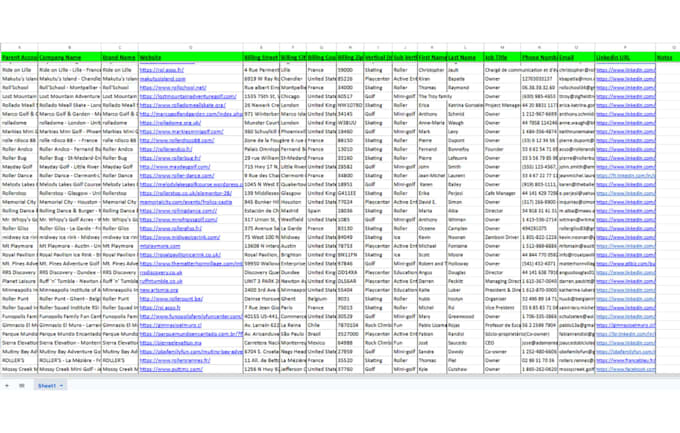The image size is (680, 433).
Task: Select first name cell 'Anne-Marie'
Action: coord(432,123)
